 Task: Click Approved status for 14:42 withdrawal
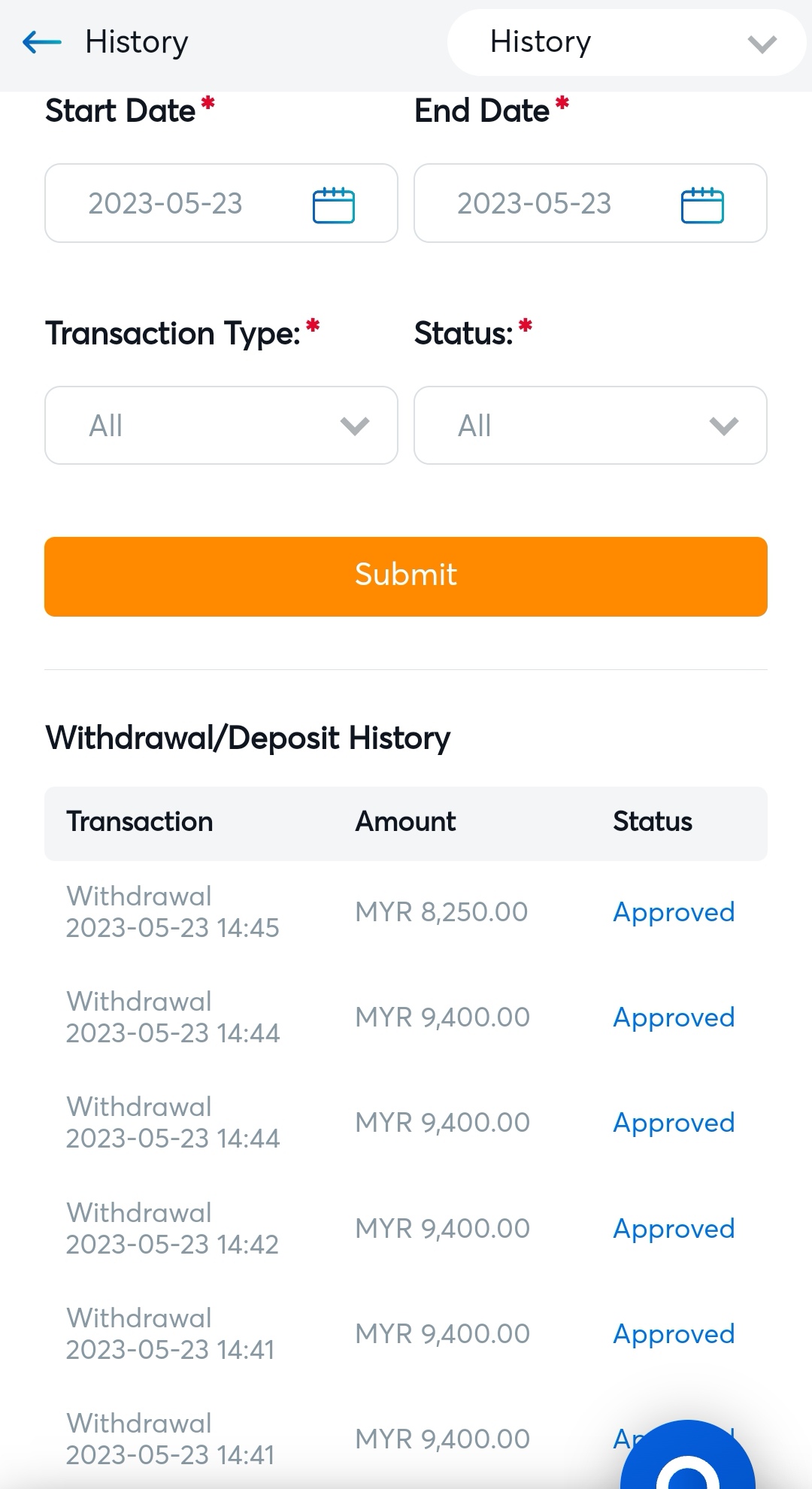point(674,1229)
